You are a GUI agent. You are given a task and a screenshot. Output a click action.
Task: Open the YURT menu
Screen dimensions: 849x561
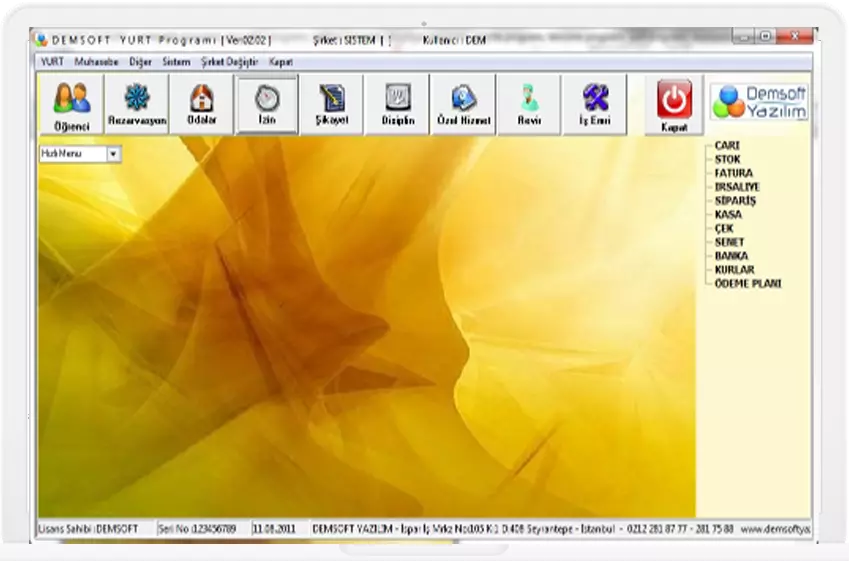[x=52, y=61]
